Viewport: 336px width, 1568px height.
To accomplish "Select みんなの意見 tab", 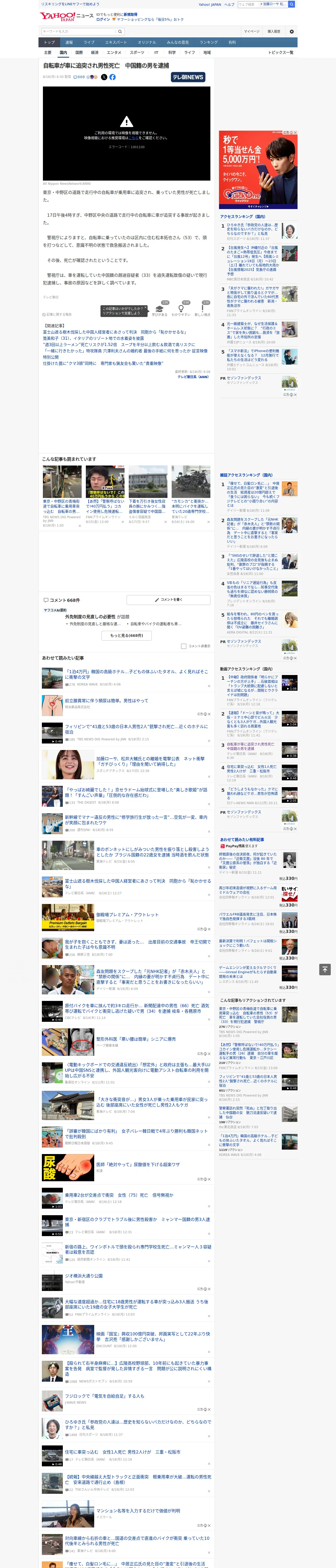I will (177, 42).
